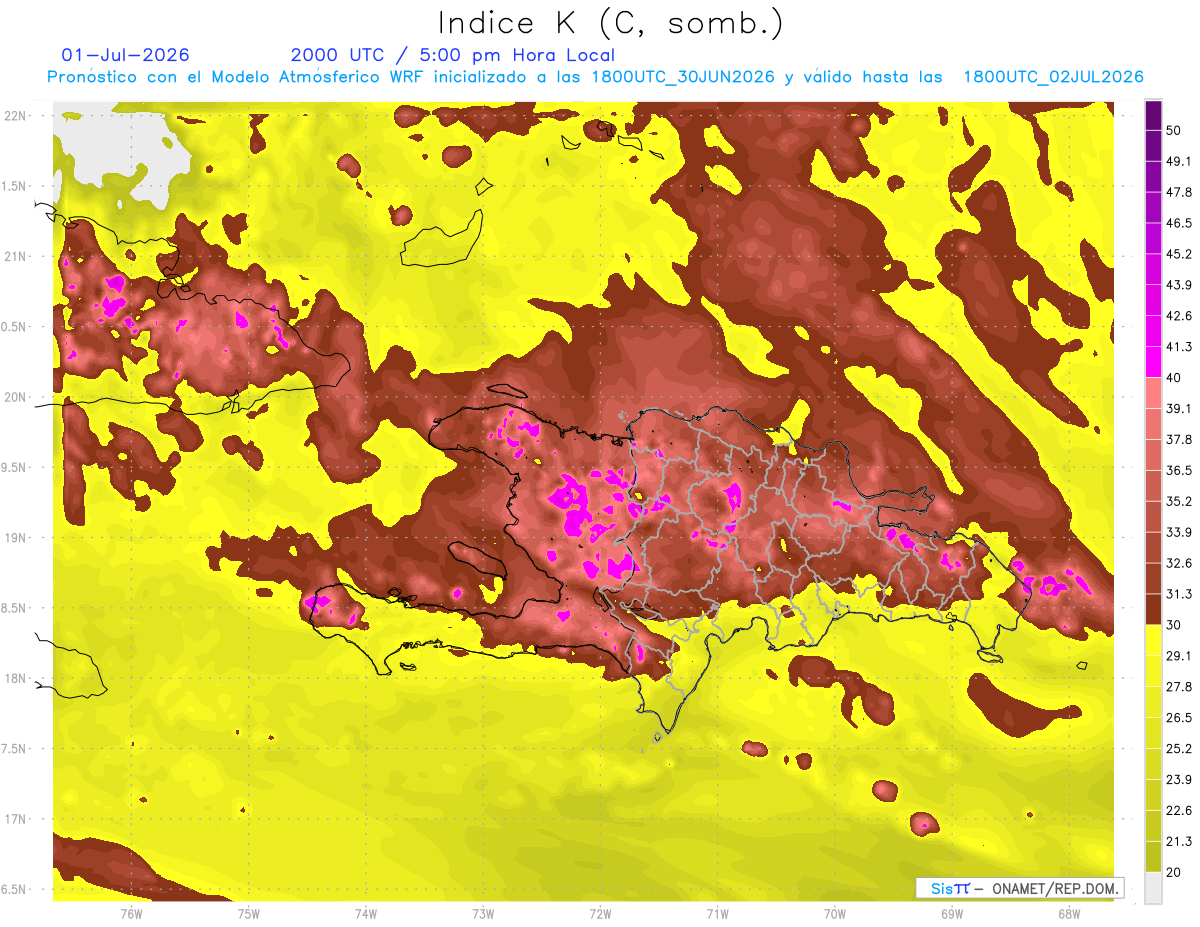Select the grey legend swatch below 20
This screenshot has height=927, width=1200.
click(1153, 887)
